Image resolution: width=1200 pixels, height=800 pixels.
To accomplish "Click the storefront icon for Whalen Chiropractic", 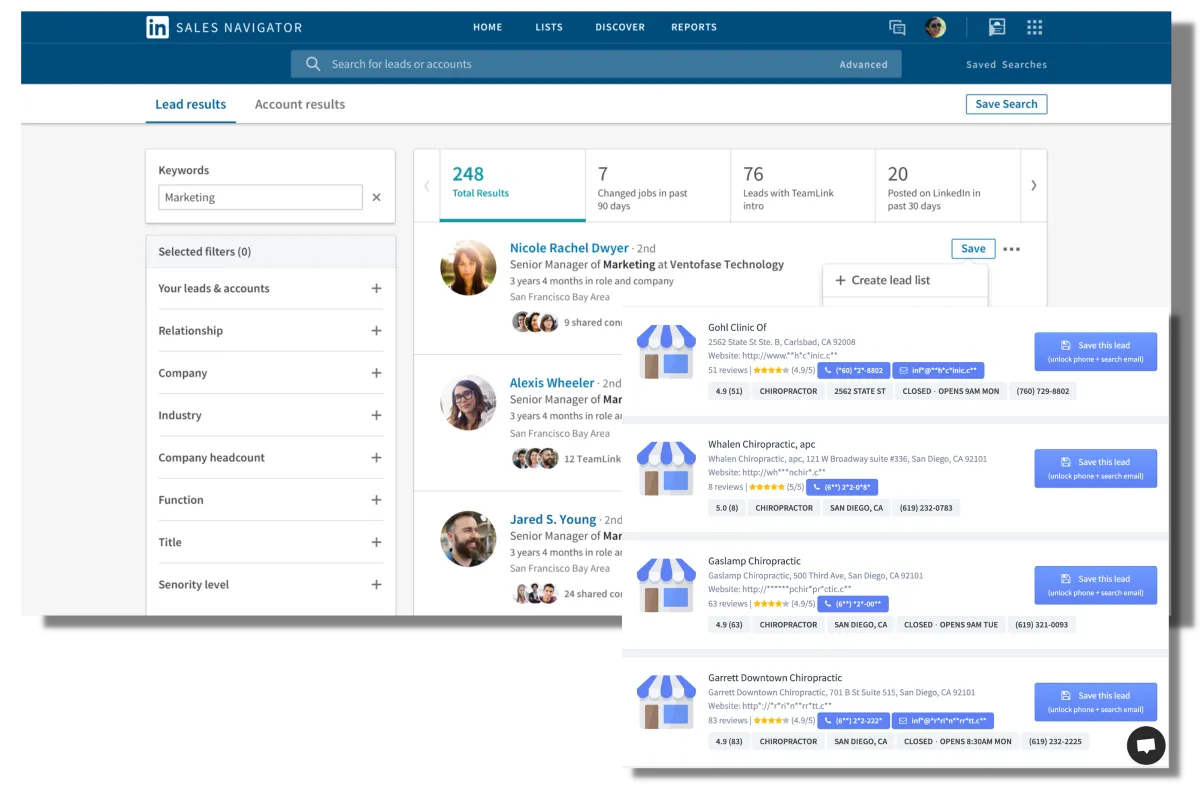I will [x=666, y=468].
